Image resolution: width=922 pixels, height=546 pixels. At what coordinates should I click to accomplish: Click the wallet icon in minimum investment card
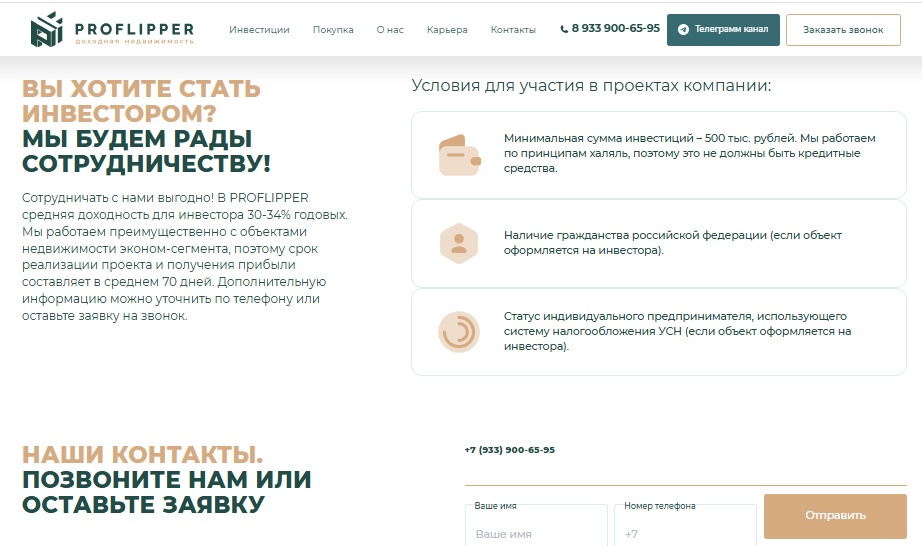460,155
